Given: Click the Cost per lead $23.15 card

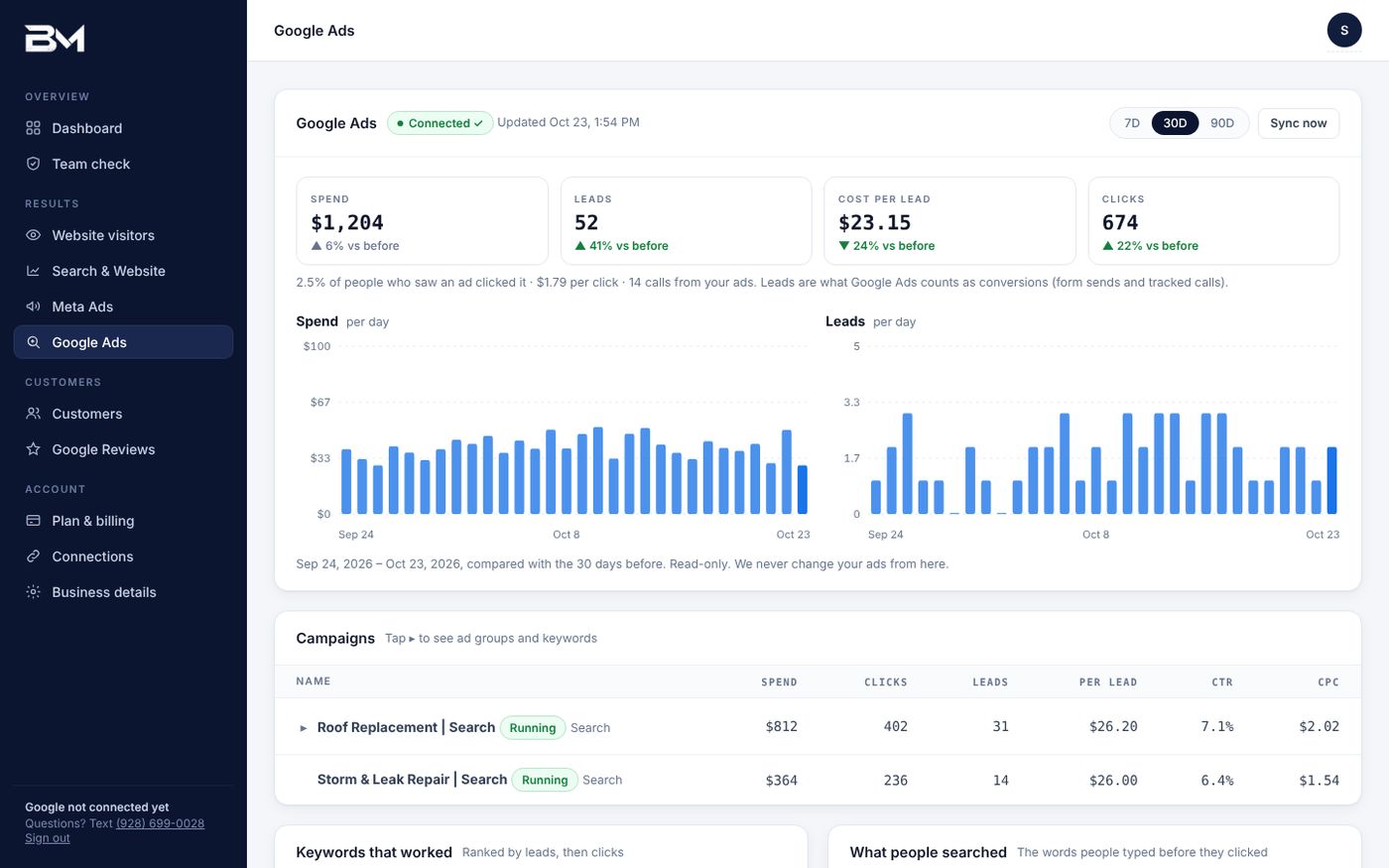Looking at the screenshot, I should click(x=949, y=221).
